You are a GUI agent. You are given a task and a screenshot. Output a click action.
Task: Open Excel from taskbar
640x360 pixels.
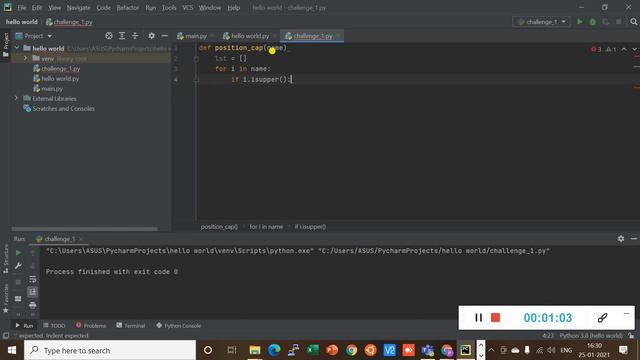(x=313, y=350)
